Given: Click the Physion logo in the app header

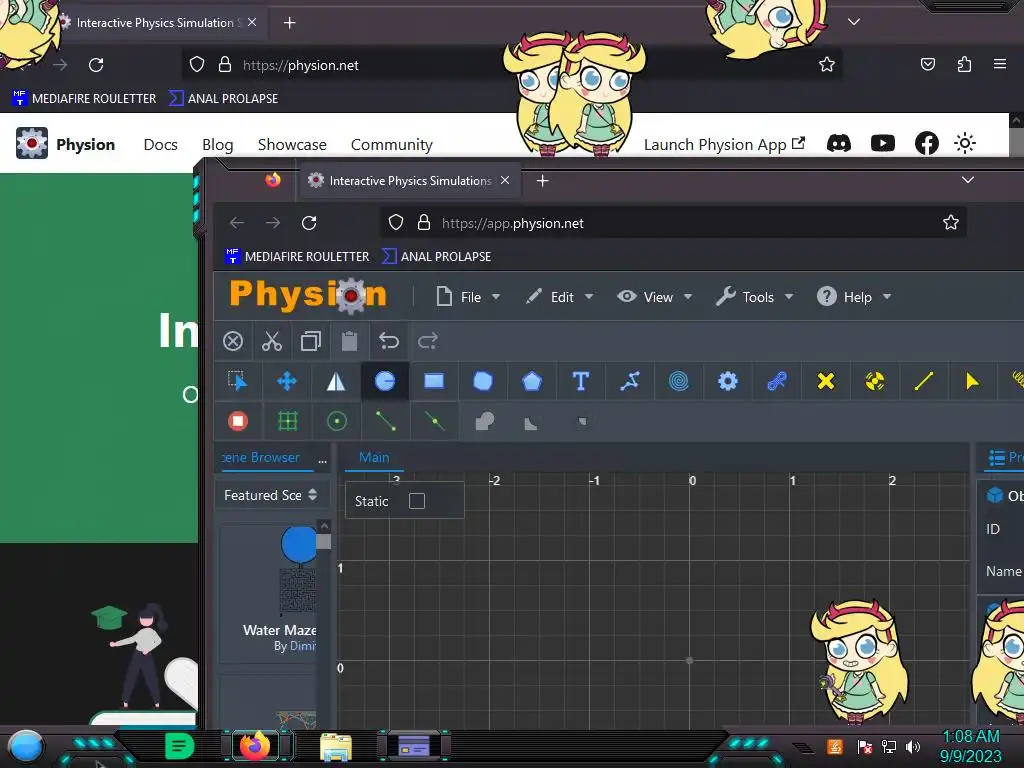Looking at the screenshot, I should [308, 295].
